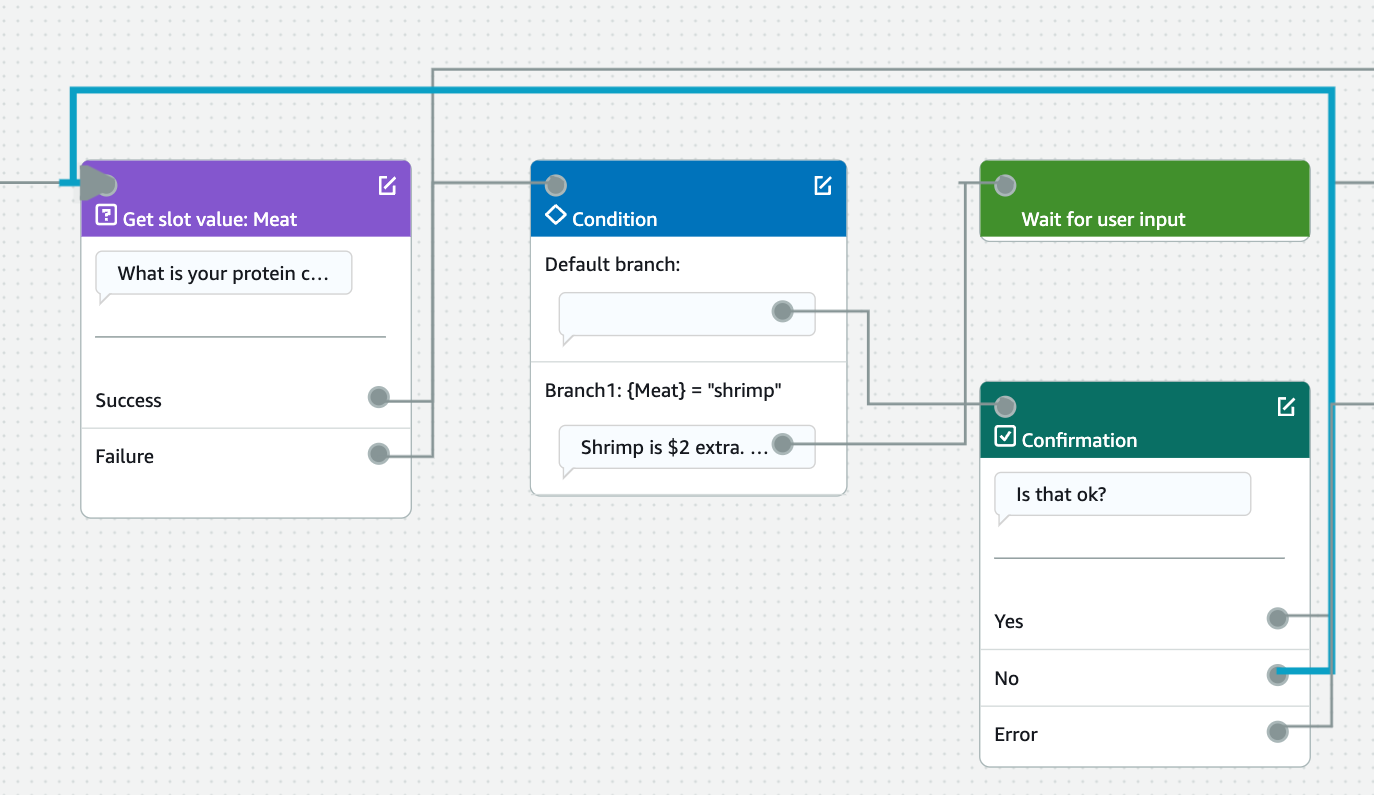This screenshot has height=795, width=1374.
Task: Select the Wait for user input block
Action: point(1144,219)
